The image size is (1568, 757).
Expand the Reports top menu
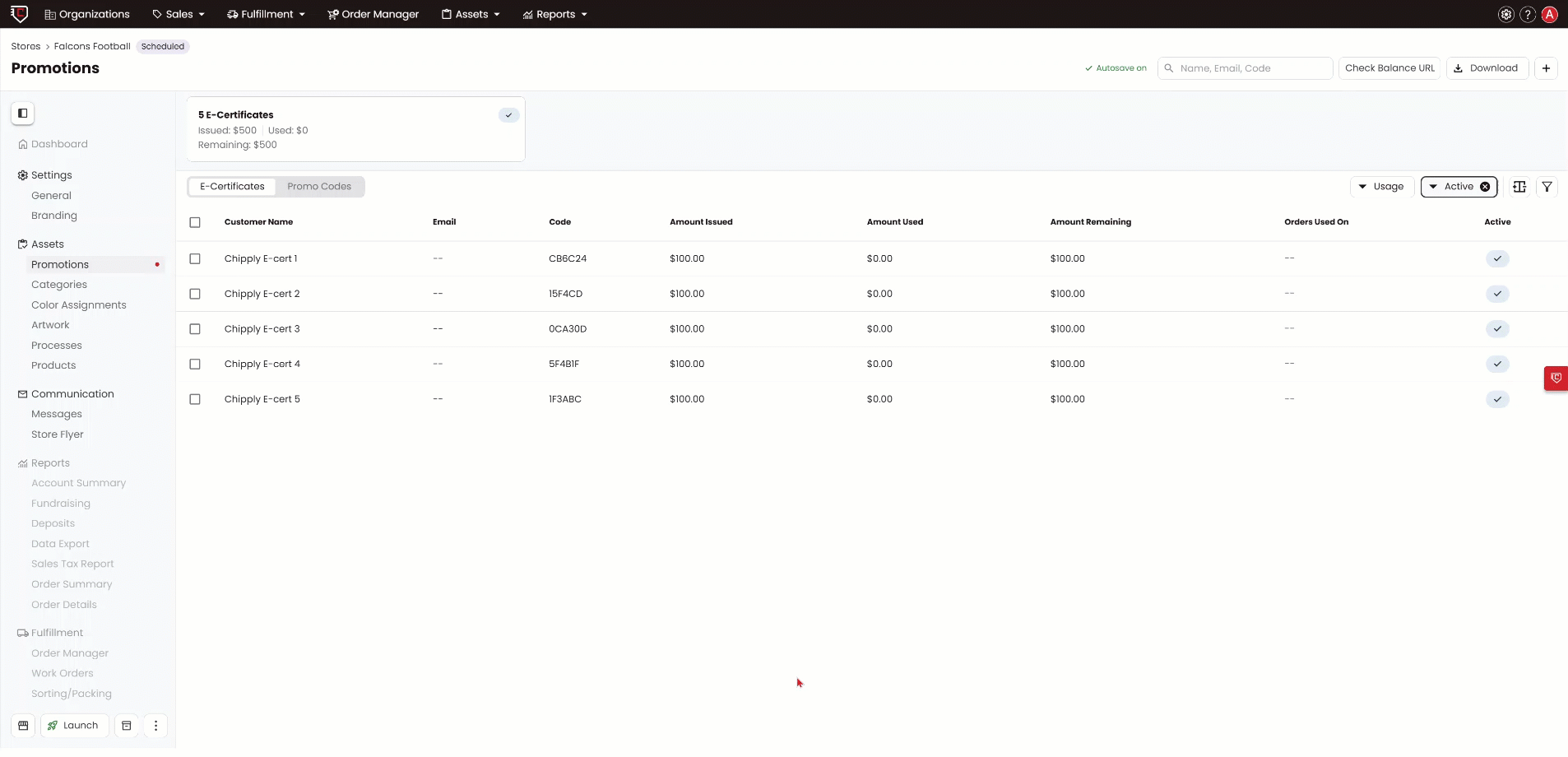pos(555,14)
